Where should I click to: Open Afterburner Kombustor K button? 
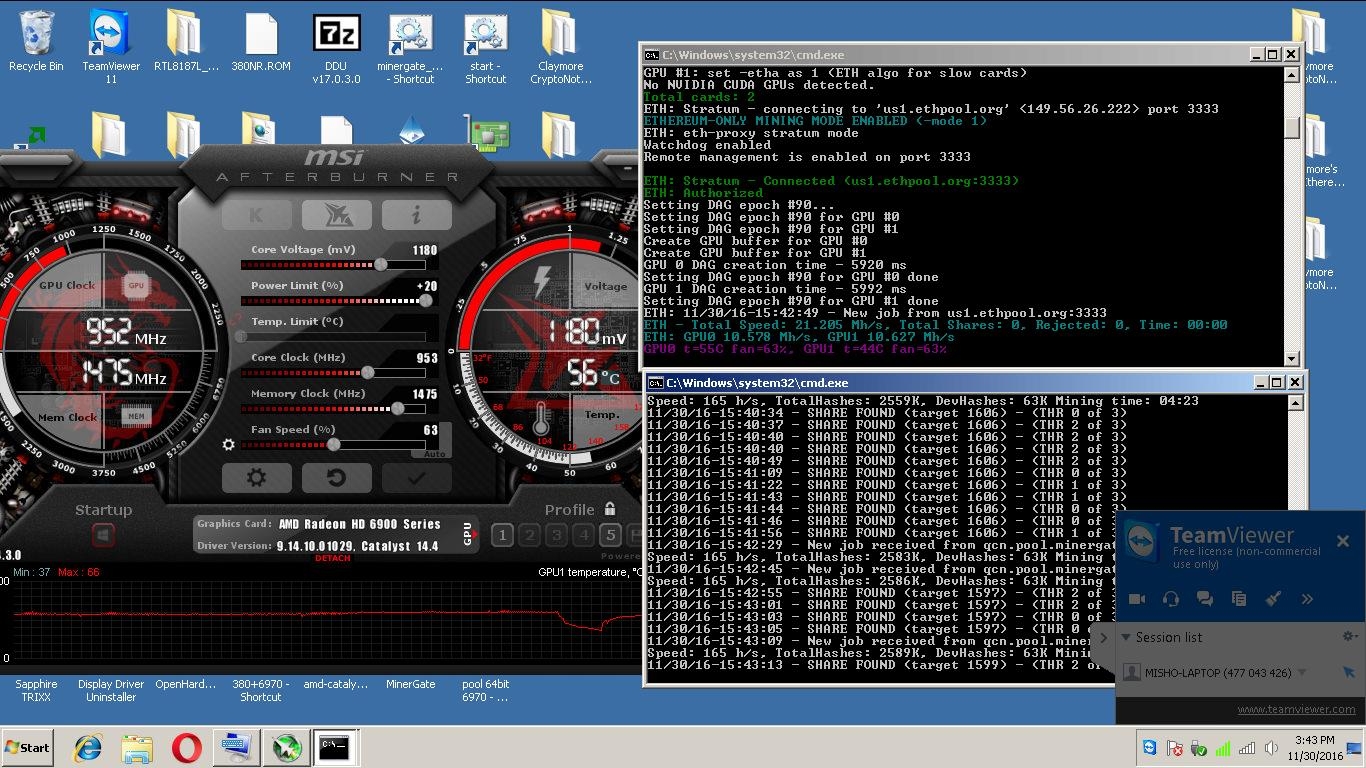click(256, 214)
